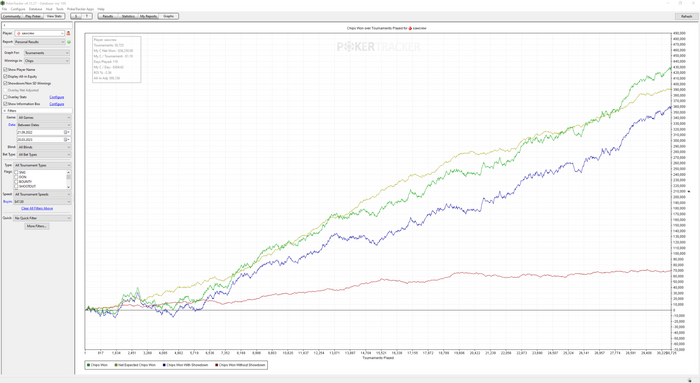Open the Winnings In dropdown

point(47,61)
